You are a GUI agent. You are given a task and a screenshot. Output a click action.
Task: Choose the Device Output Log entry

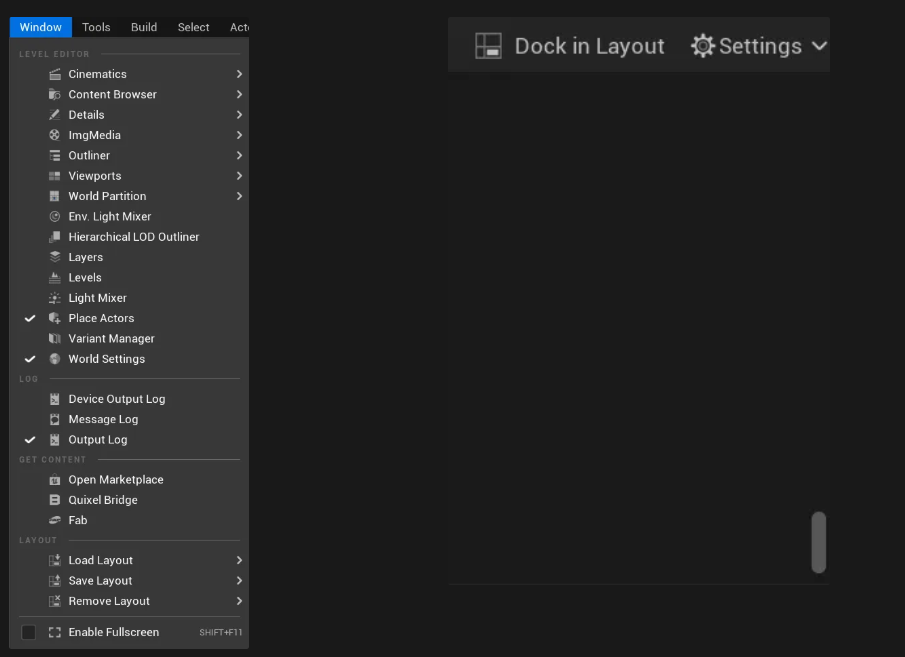[x=129, y=399]
